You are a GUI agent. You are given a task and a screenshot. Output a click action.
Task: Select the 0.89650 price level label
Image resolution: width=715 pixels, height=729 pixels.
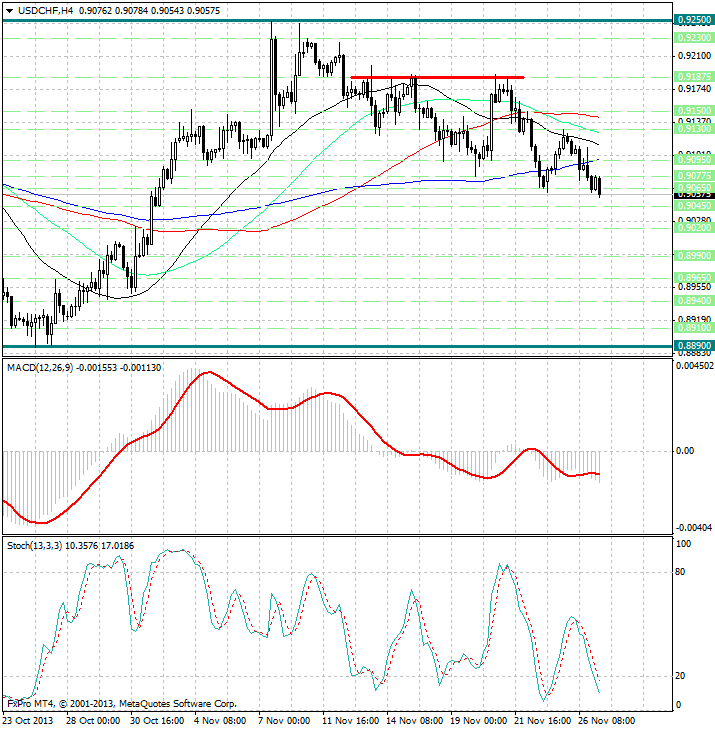(x=694, y=278)
